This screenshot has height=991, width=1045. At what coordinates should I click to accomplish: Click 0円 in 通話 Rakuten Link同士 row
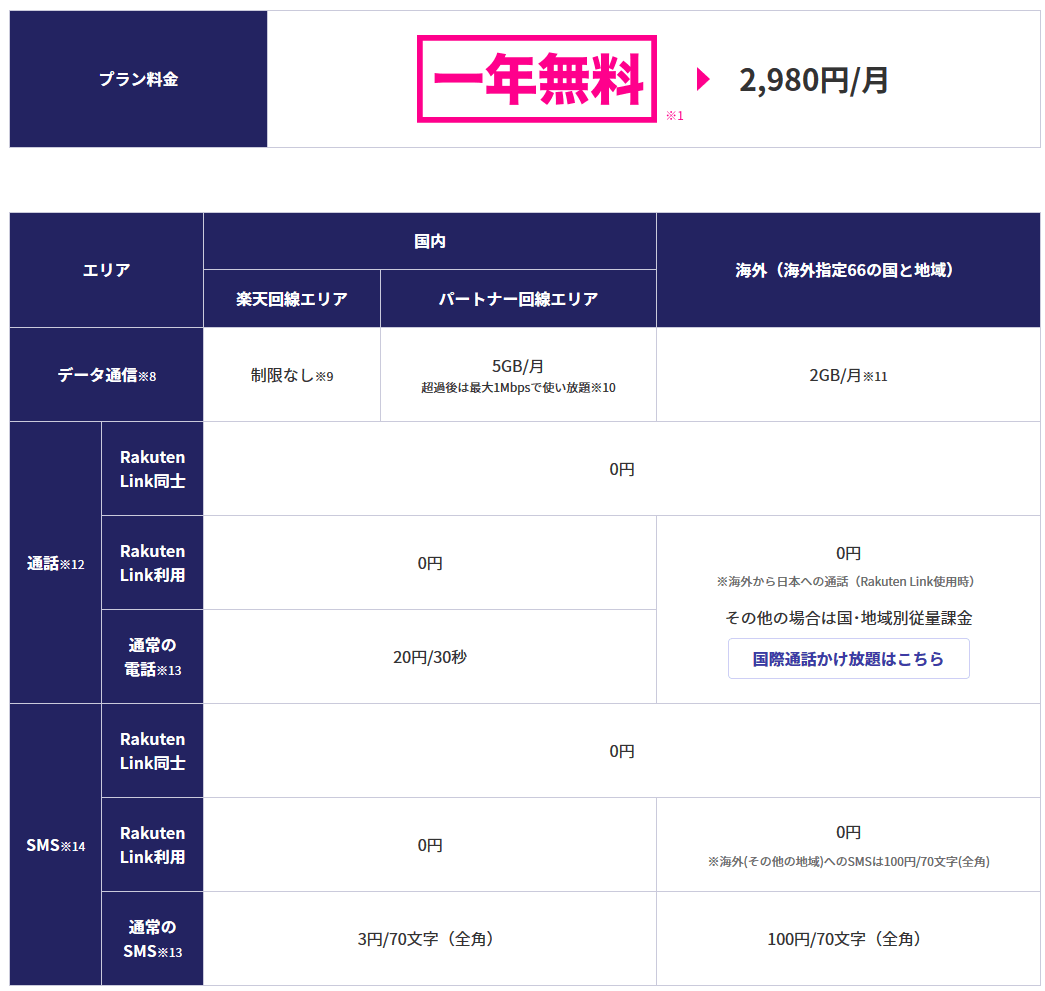coord(622,469)
